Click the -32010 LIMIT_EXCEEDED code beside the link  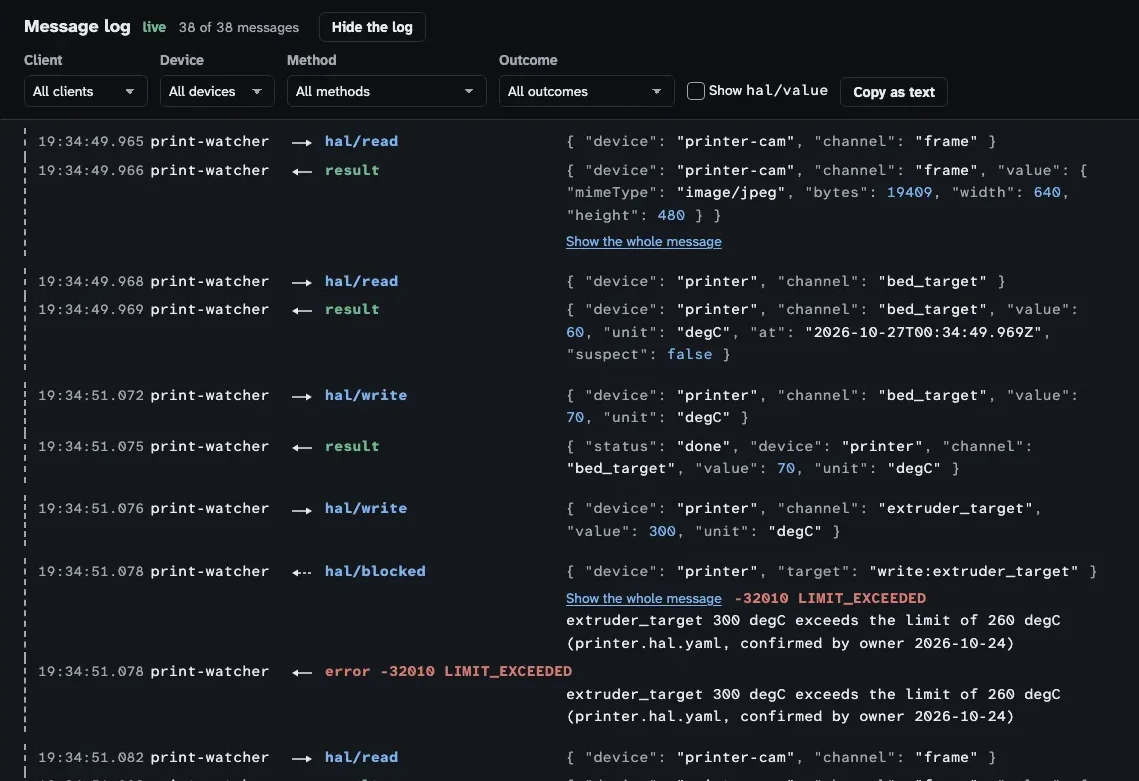[830, 598]
